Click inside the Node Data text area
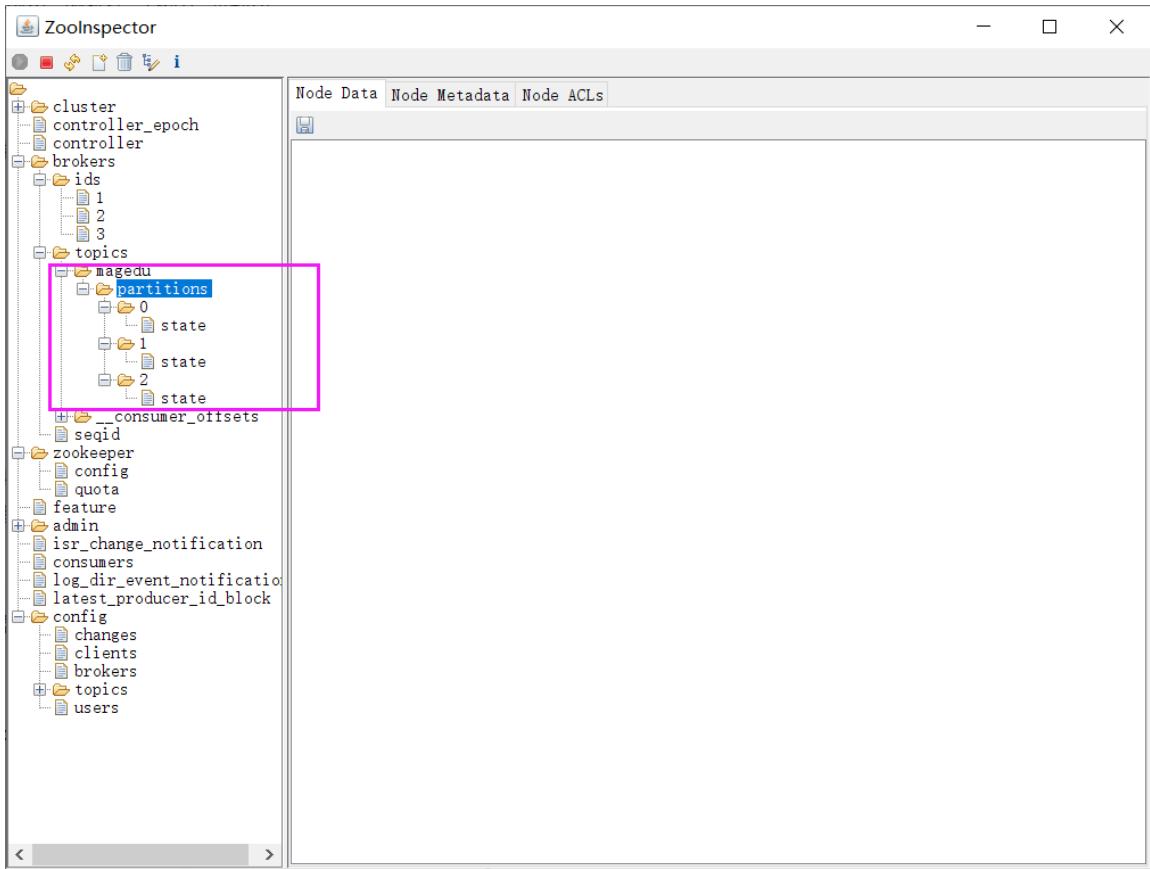This screenshot has height=869, width=1150. (x=718, y=502)
